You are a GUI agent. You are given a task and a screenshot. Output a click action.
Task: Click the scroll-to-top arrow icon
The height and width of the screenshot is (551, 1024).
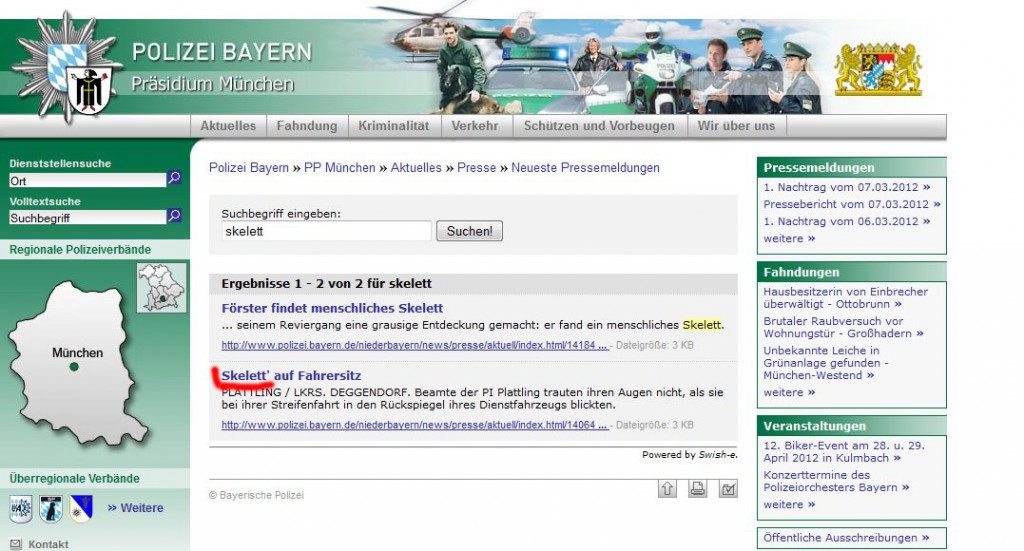pos(667,488)
